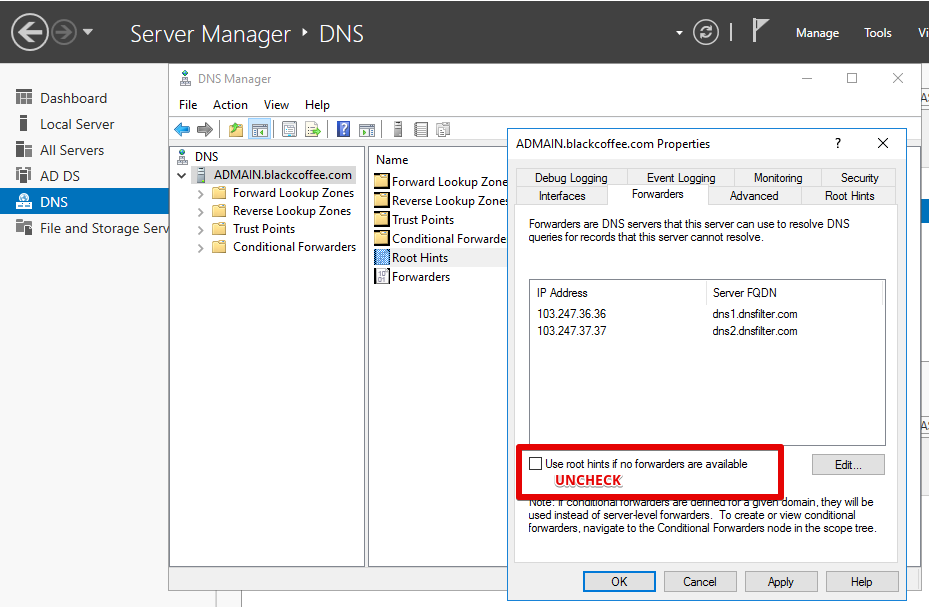929x607 pixels.
Task: Click the server tower toolbar icon
Action: (398, 129)
